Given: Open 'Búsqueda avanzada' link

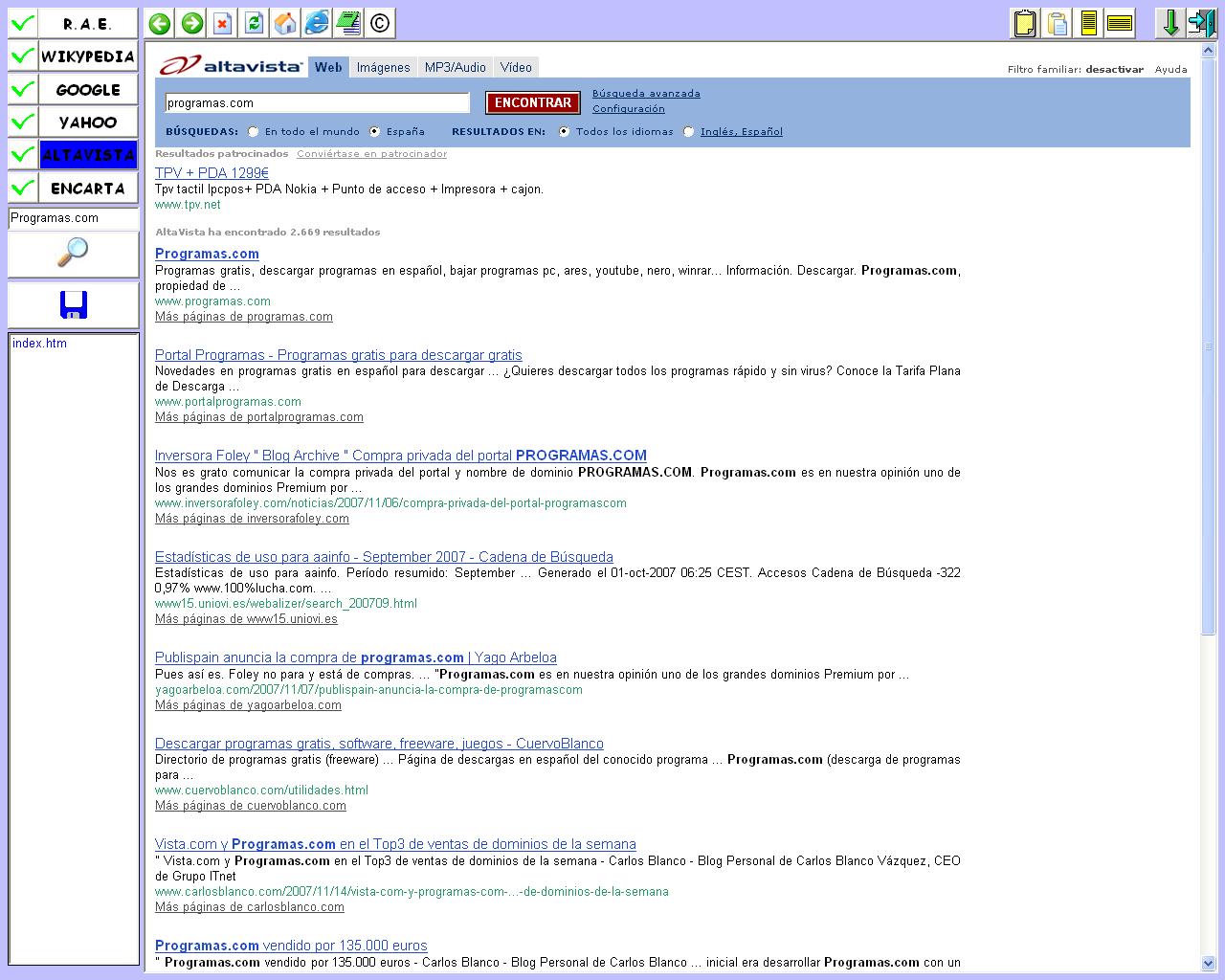Looking at the screenshot, I should pos(646,94).
